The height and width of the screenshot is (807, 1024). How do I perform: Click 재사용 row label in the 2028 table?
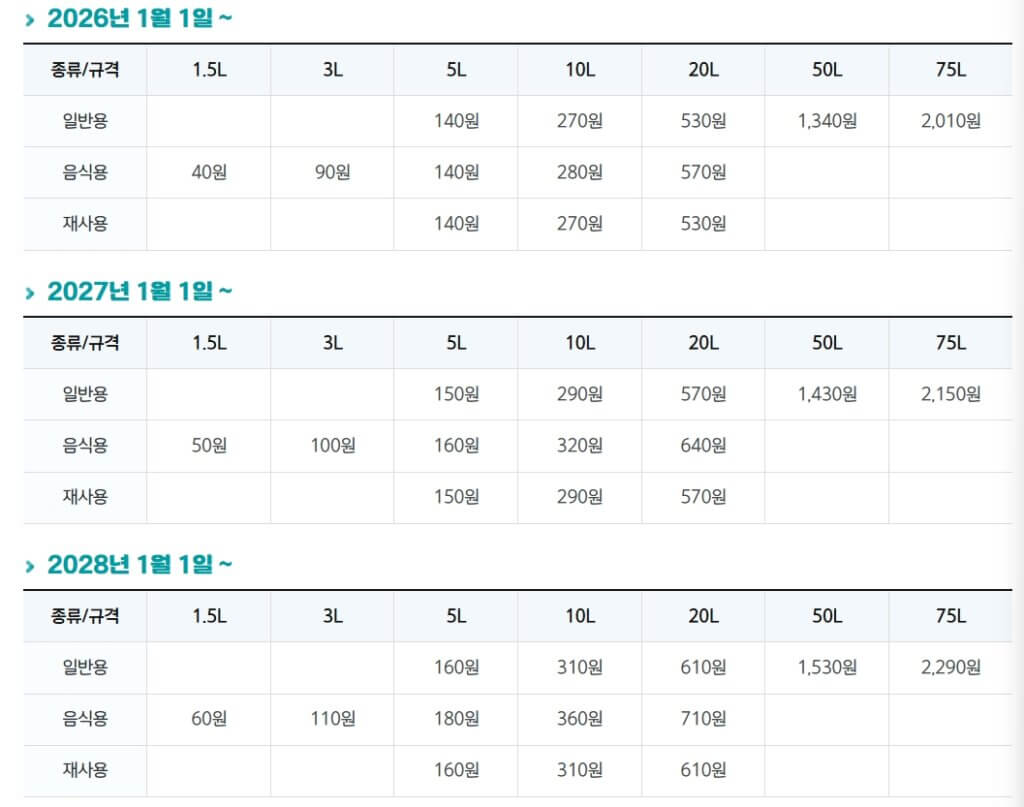85,770
